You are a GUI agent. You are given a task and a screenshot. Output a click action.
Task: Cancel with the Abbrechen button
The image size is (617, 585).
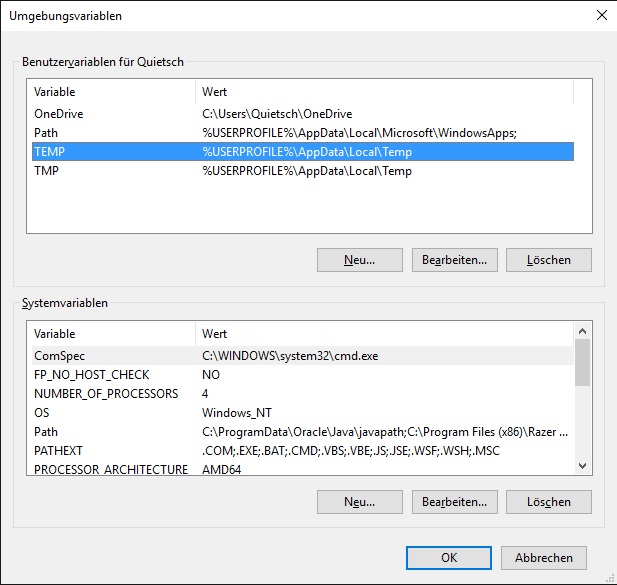point(544,557)
